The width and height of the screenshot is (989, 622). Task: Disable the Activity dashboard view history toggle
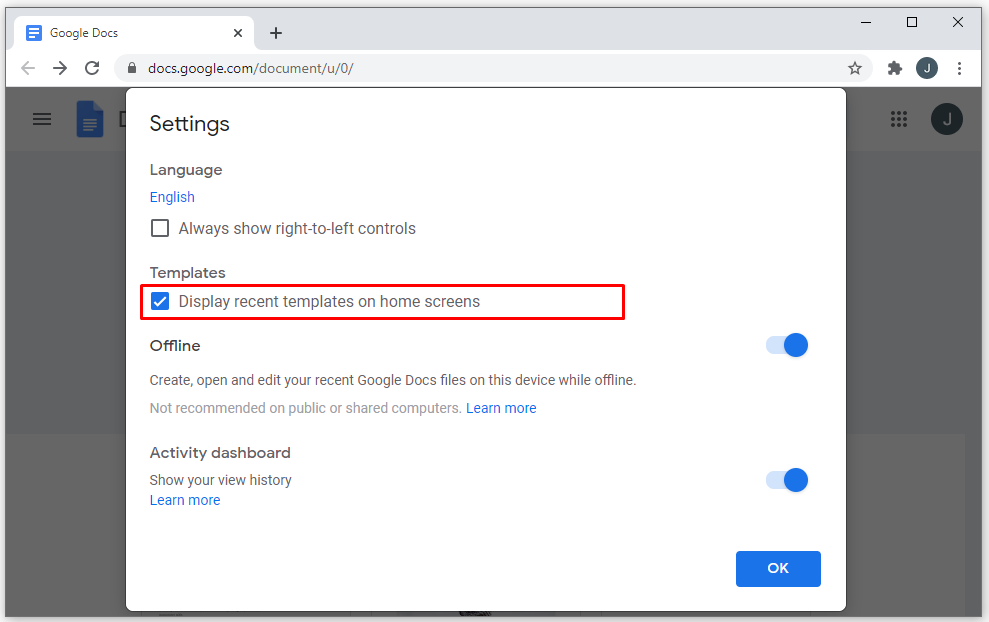[787, 480]
